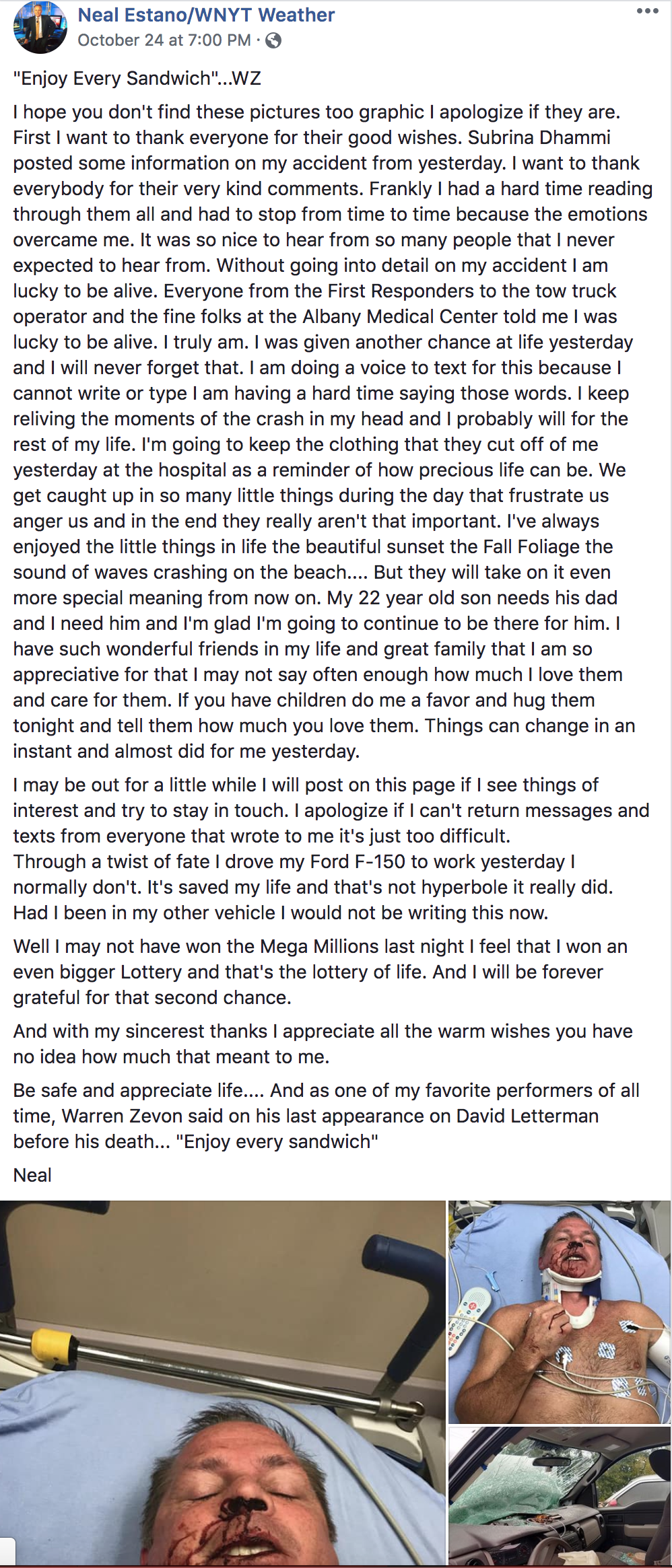
Task: Click the globe public privacy icon
Action: (273, 40)
